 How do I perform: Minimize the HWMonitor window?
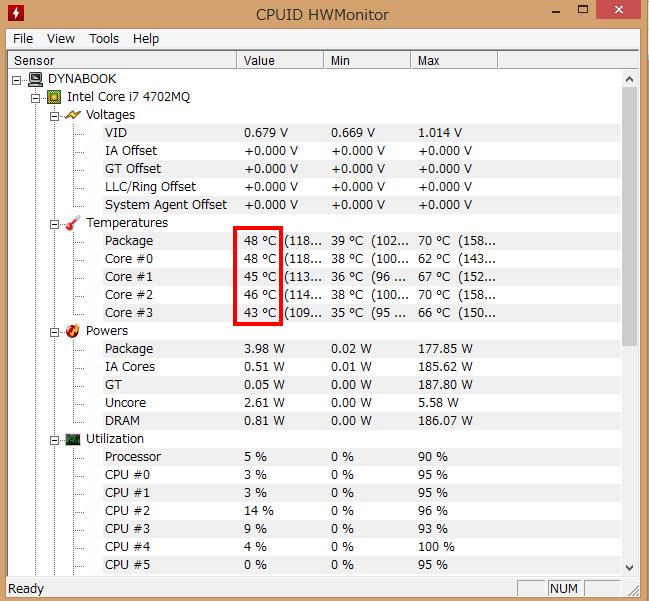click(556, 12)
